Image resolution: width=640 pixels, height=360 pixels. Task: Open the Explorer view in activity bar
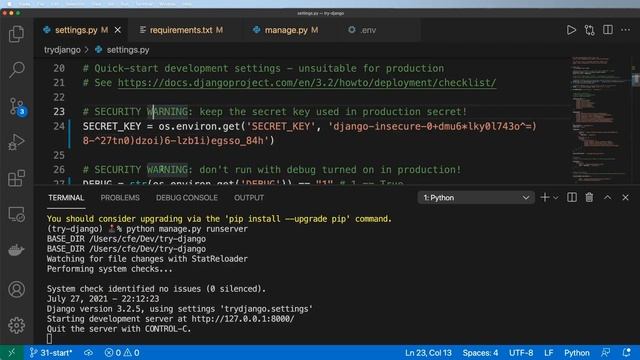[x=16, y=34]
